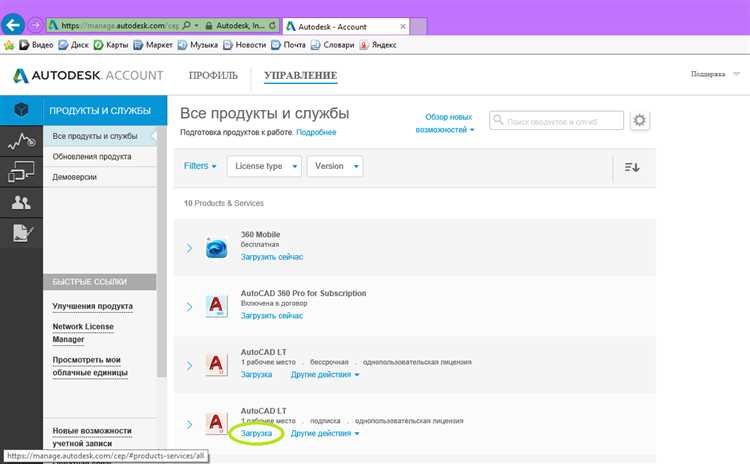Open the Почта bookmark
The width and height of the screenshot is (750, 464).
pyautogui.click(x=288, y=45)
